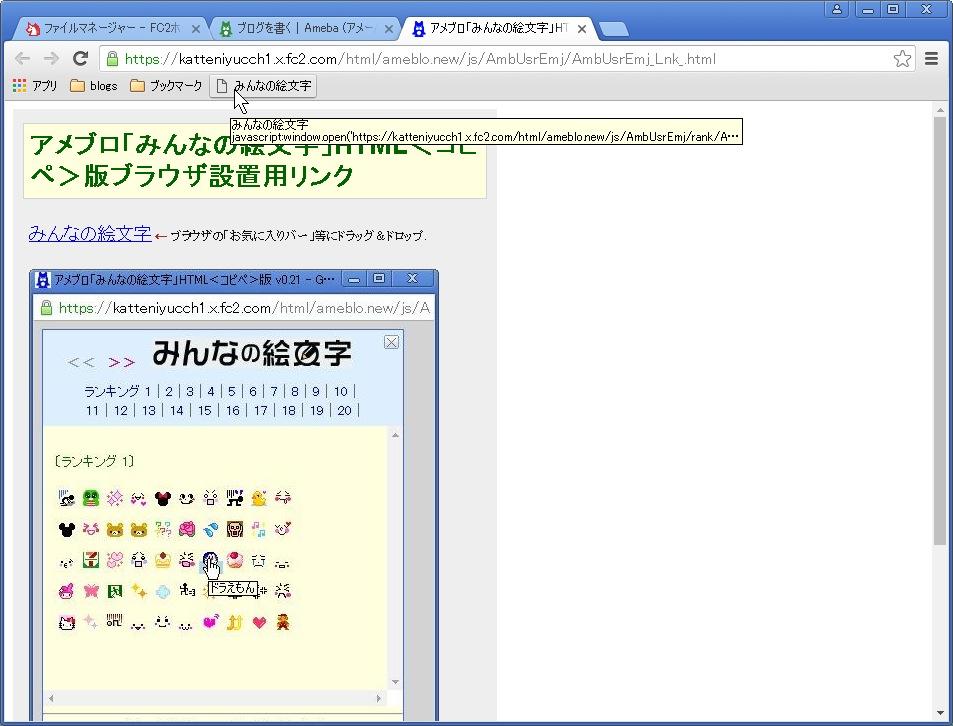This screenshot has height=726, width=953.
Task: Open ranking page 15
Action: 205,411
